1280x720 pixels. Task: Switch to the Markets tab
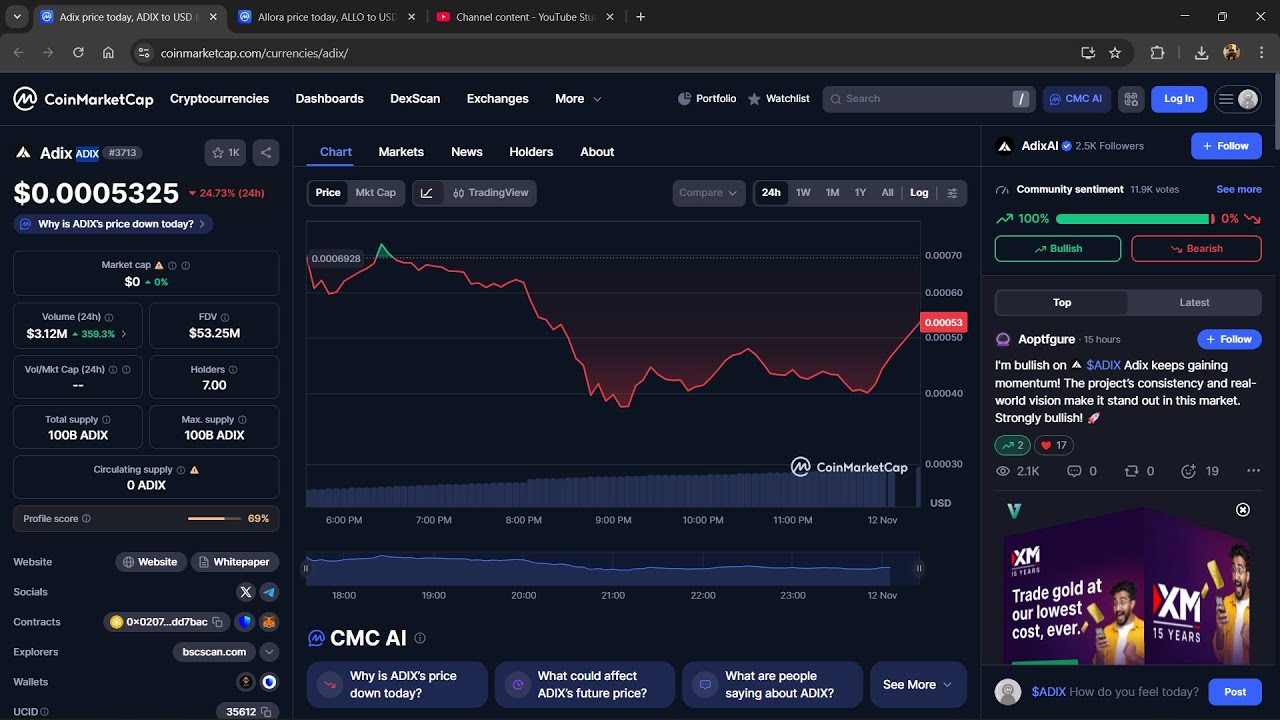401,152
